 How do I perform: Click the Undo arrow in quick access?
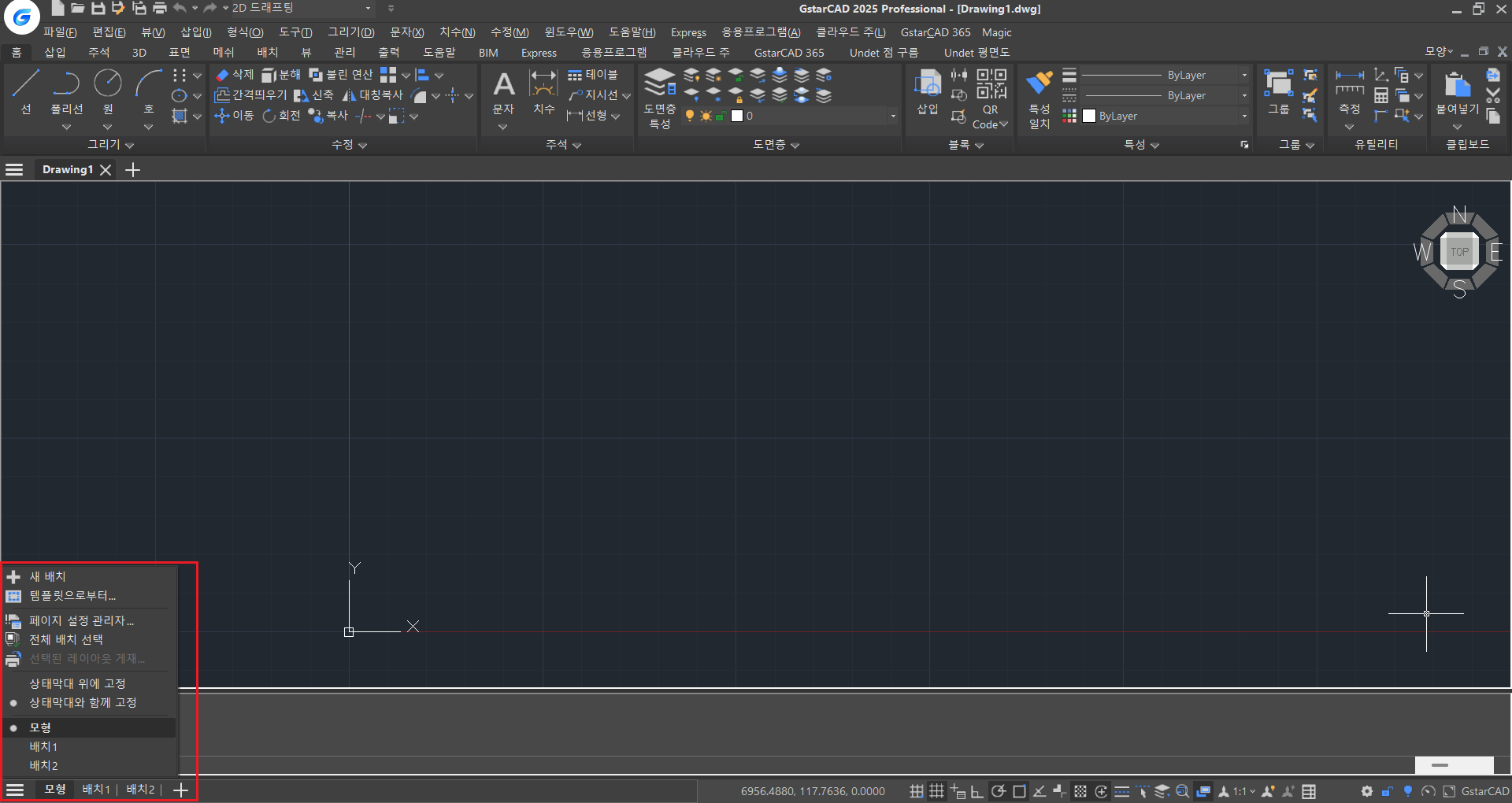pos(180,8)
